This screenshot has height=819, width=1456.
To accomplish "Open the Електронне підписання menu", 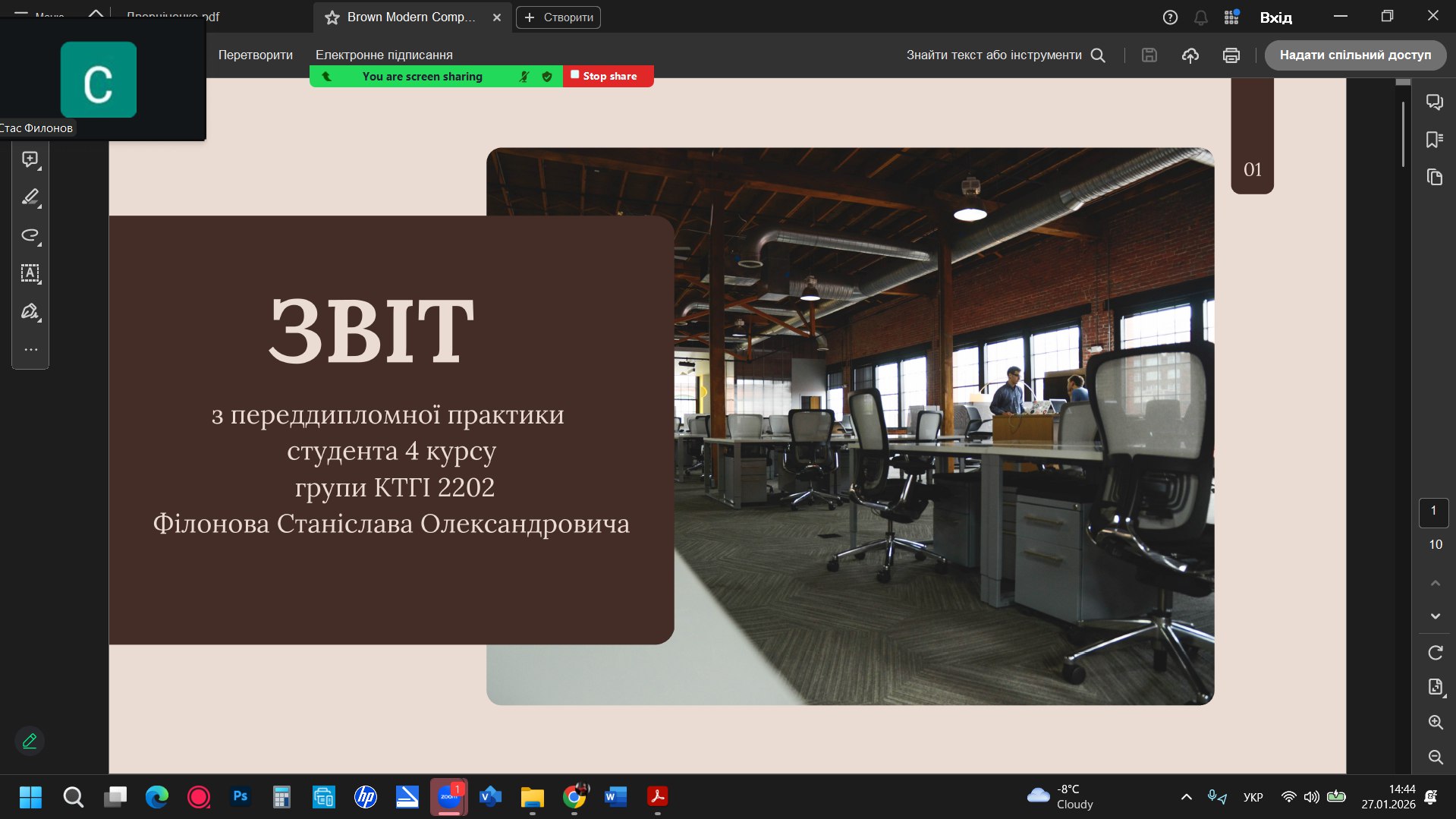I will click(x=384, y=55).
